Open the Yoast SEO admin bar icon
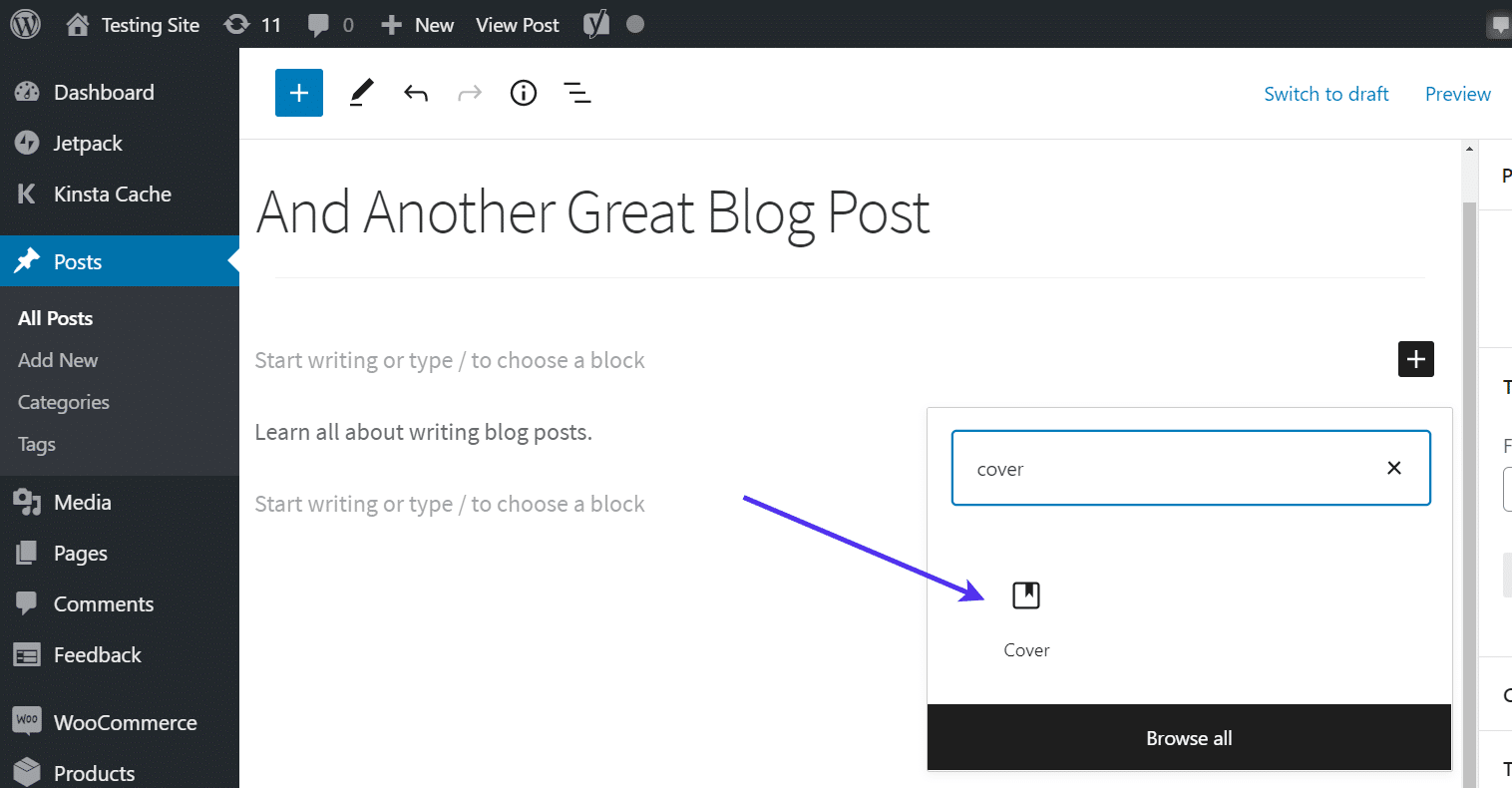This screenshot has height=788, width=1512. pos(596,25)
